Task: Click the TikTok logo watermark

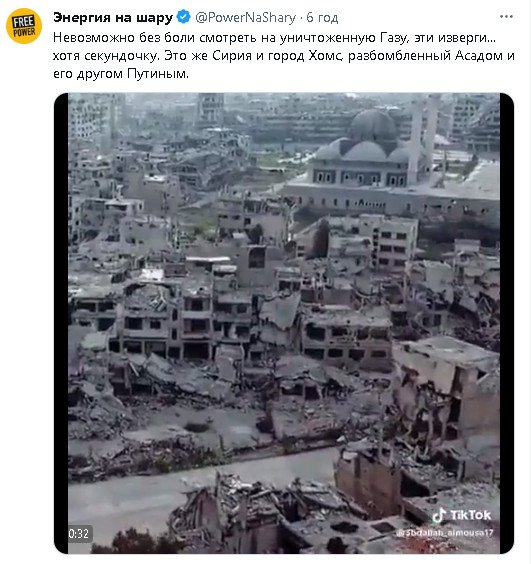Action: (x=439, y=515)
